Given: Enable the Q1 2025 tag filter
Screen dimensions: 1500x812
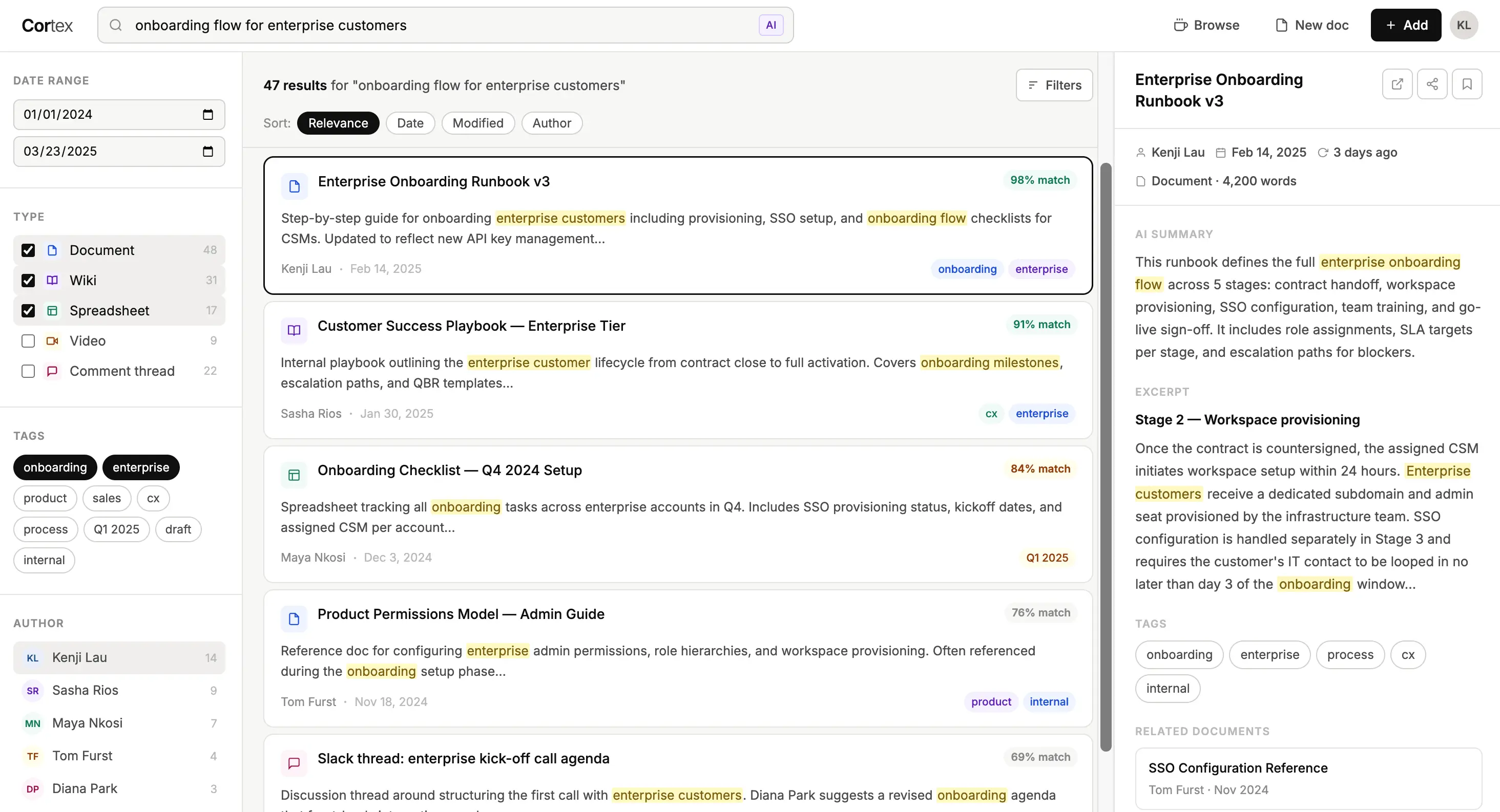Looking at the screenshot, I should tap(116, 529).
